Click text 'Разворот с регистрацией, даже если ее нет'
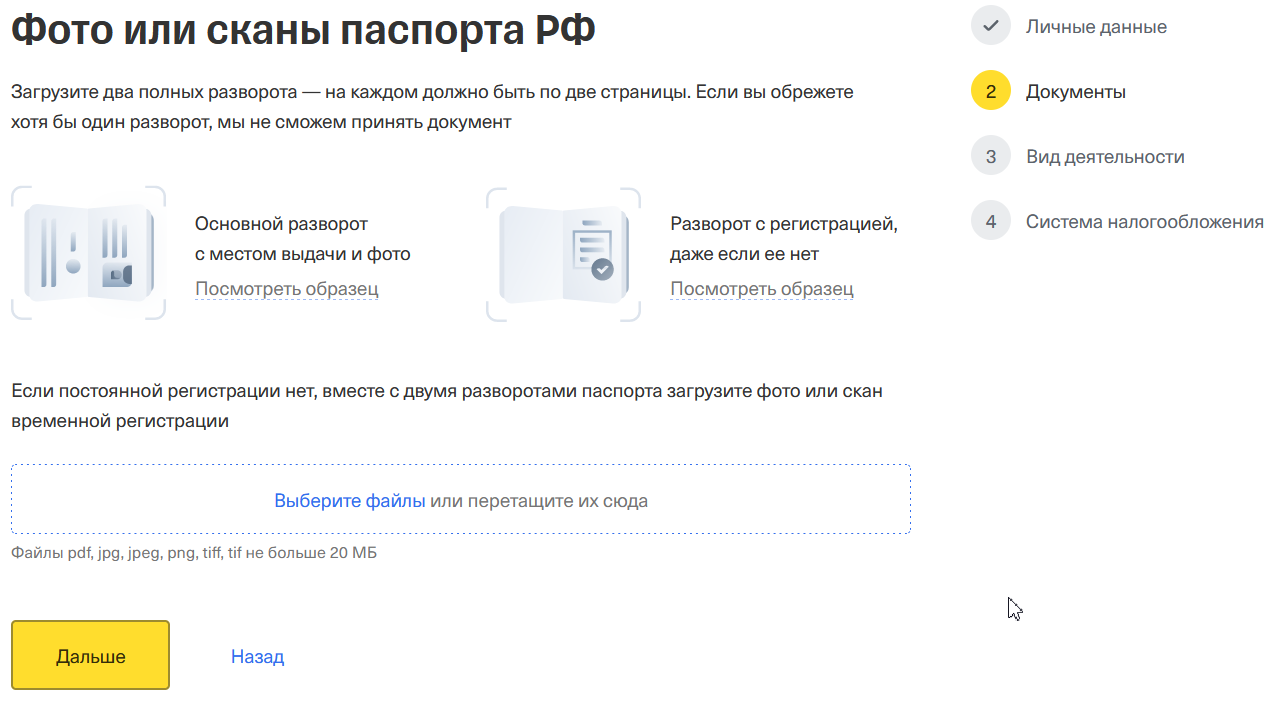Viewport: 1281px width, 706px height. click(784, 239)
